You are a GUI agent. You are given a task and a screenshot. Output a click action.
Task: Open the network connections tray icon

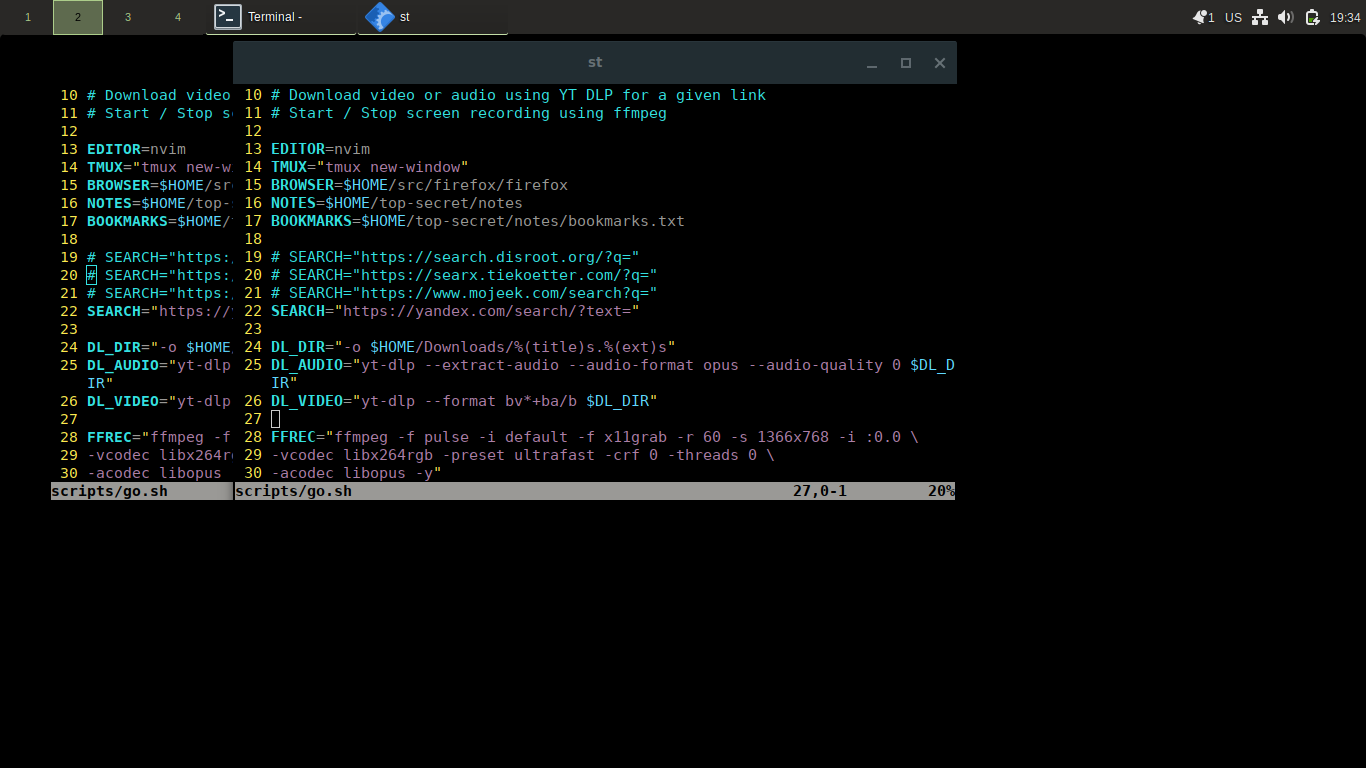tap(1260, 17)
